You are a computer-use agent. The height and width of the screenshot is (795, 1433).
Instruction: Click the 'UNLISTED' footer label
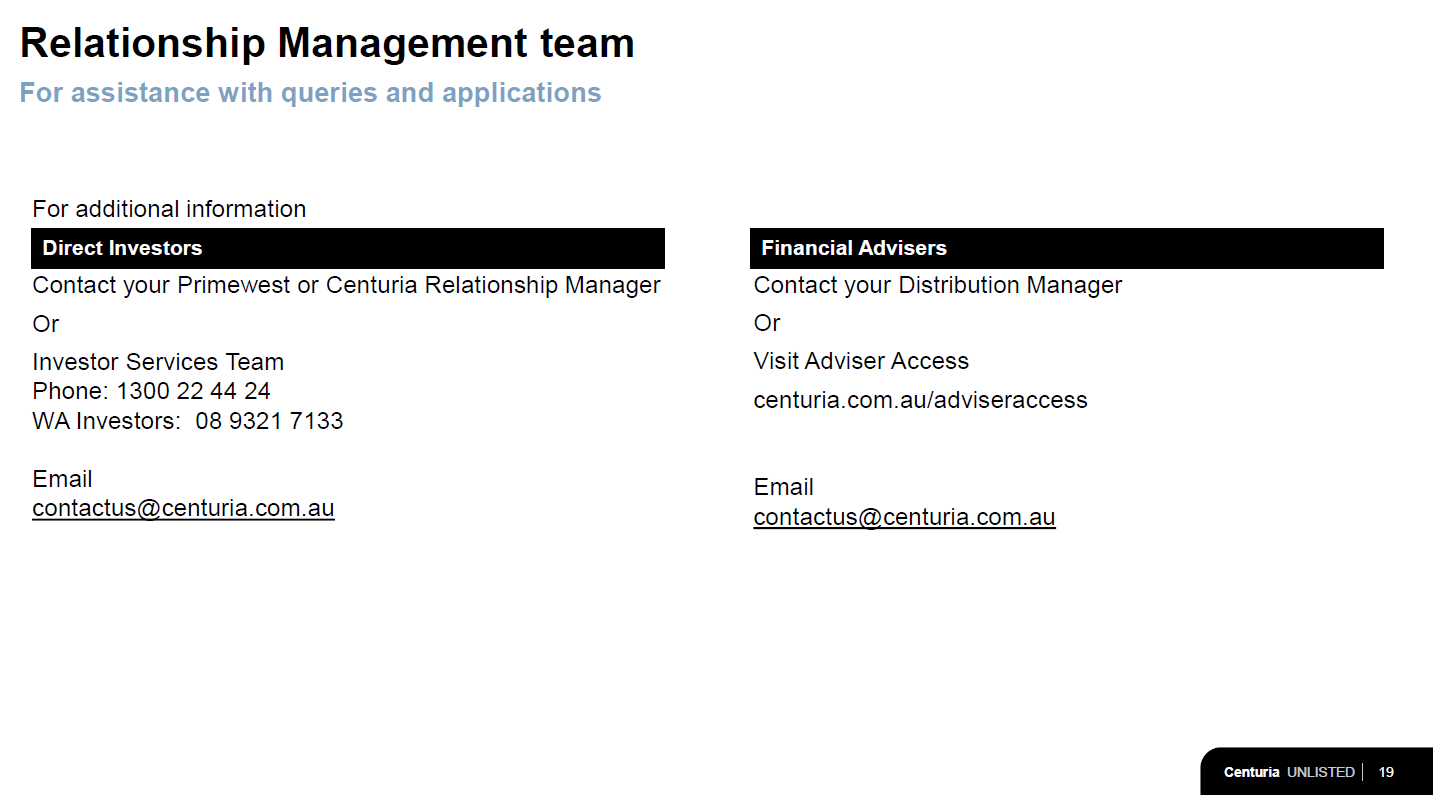coord(1320,772)
